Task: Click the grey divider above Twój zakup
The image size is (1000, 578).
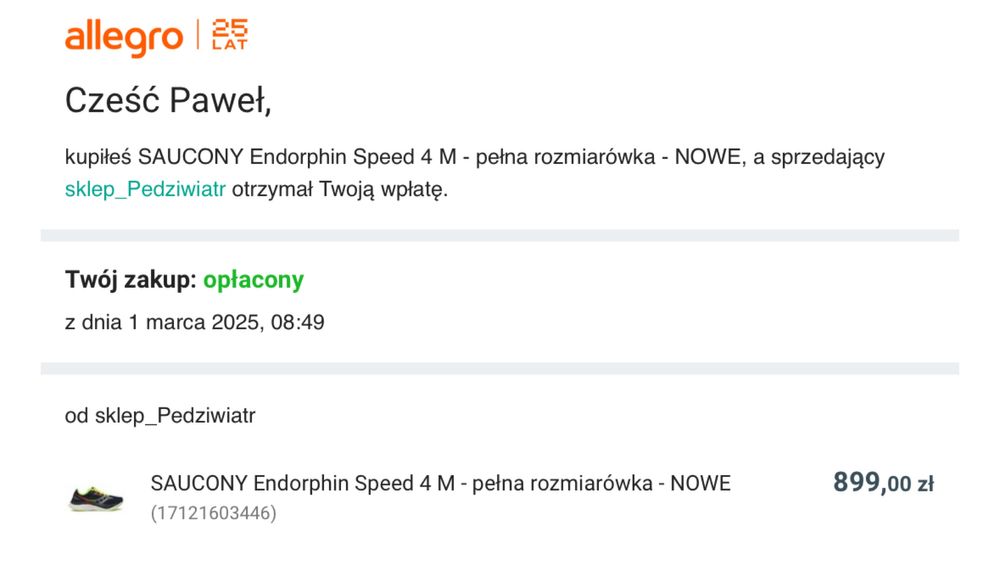Action: pyautogui.click(x=500, y=235)
